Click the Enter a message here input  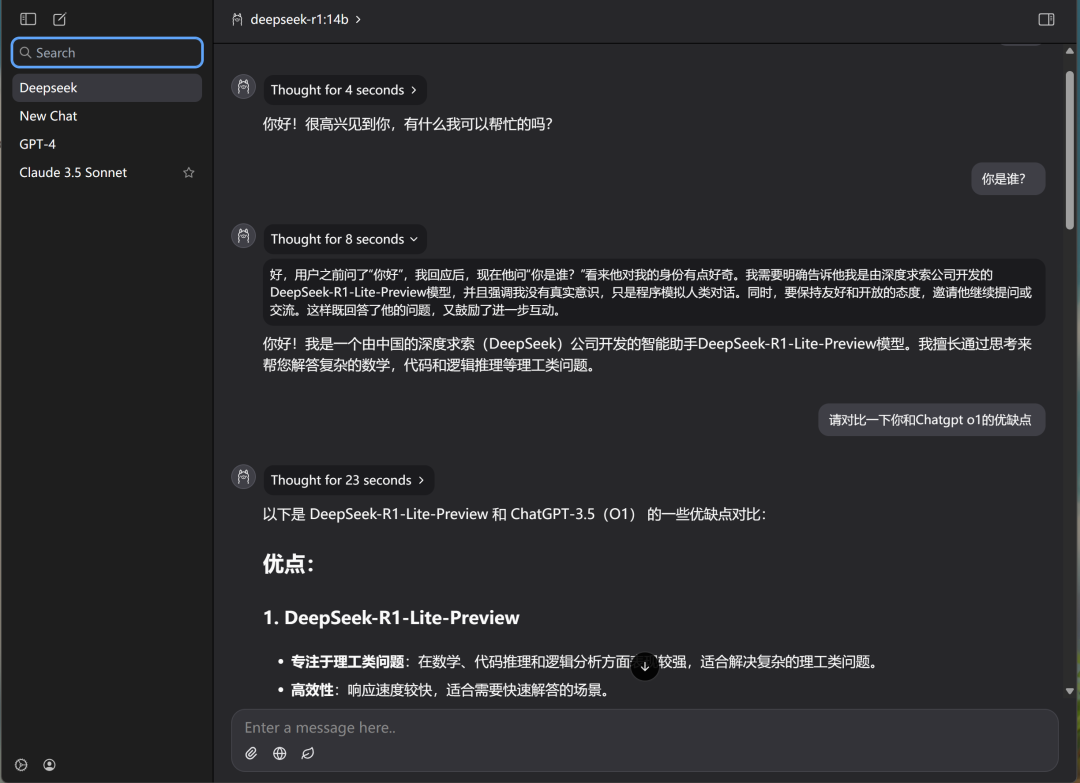point(645,727)
